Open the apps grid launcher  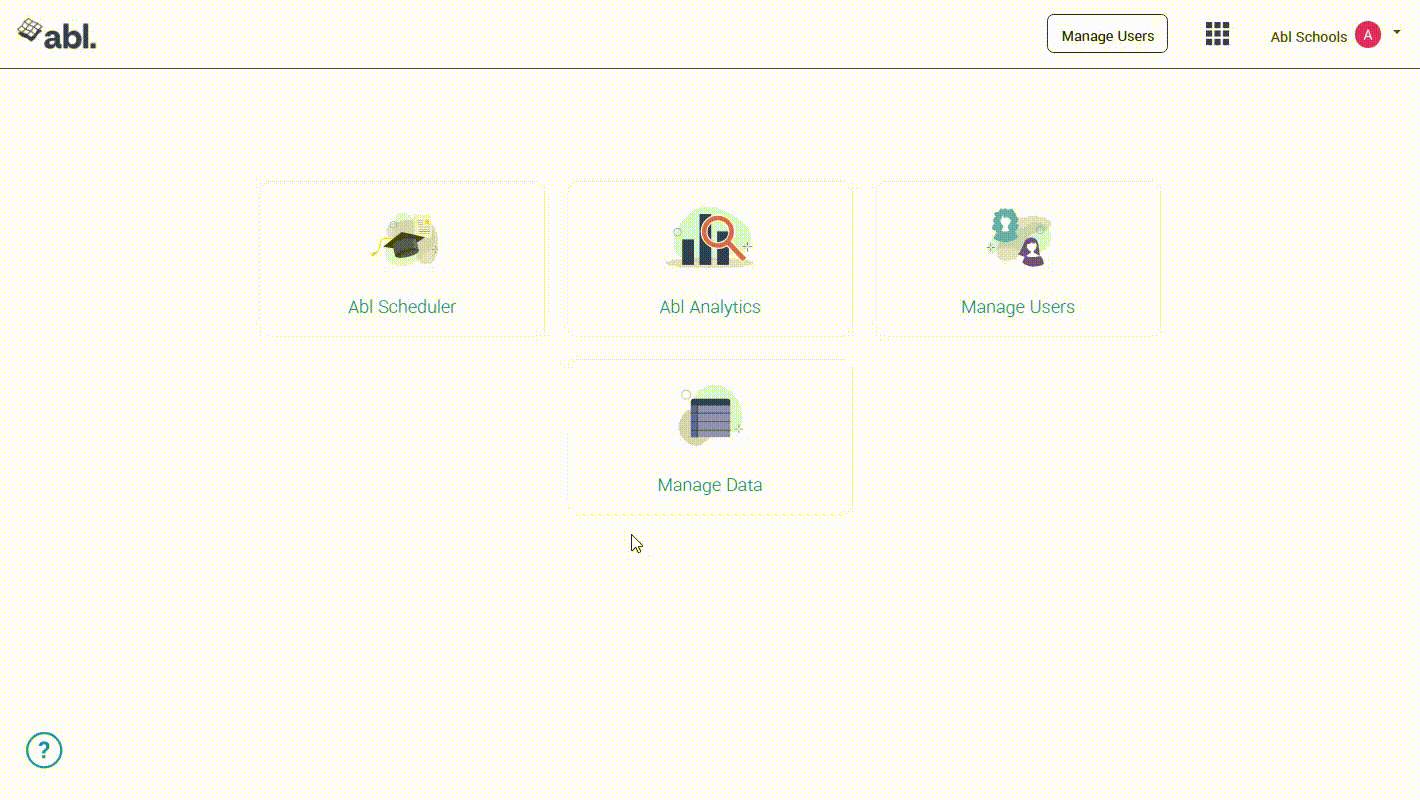pos(1217,34)
